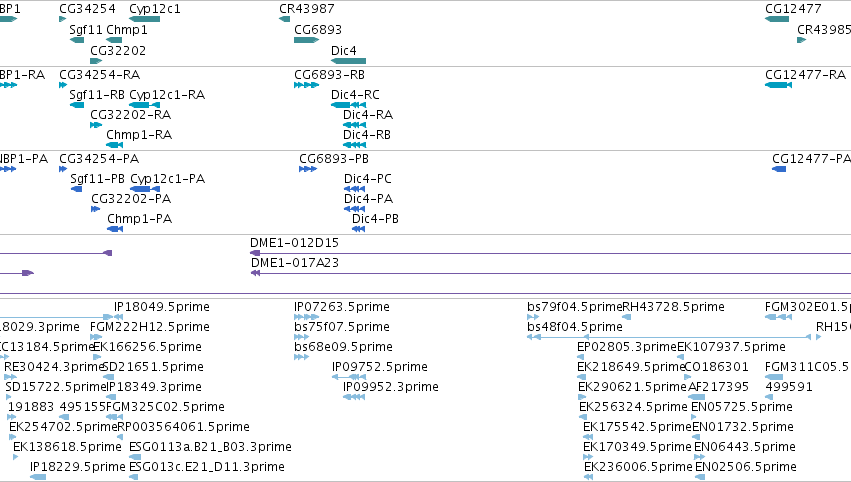851x482 pixels.
Task: Select EST SD21651.5prime
Action: [153, 367]
